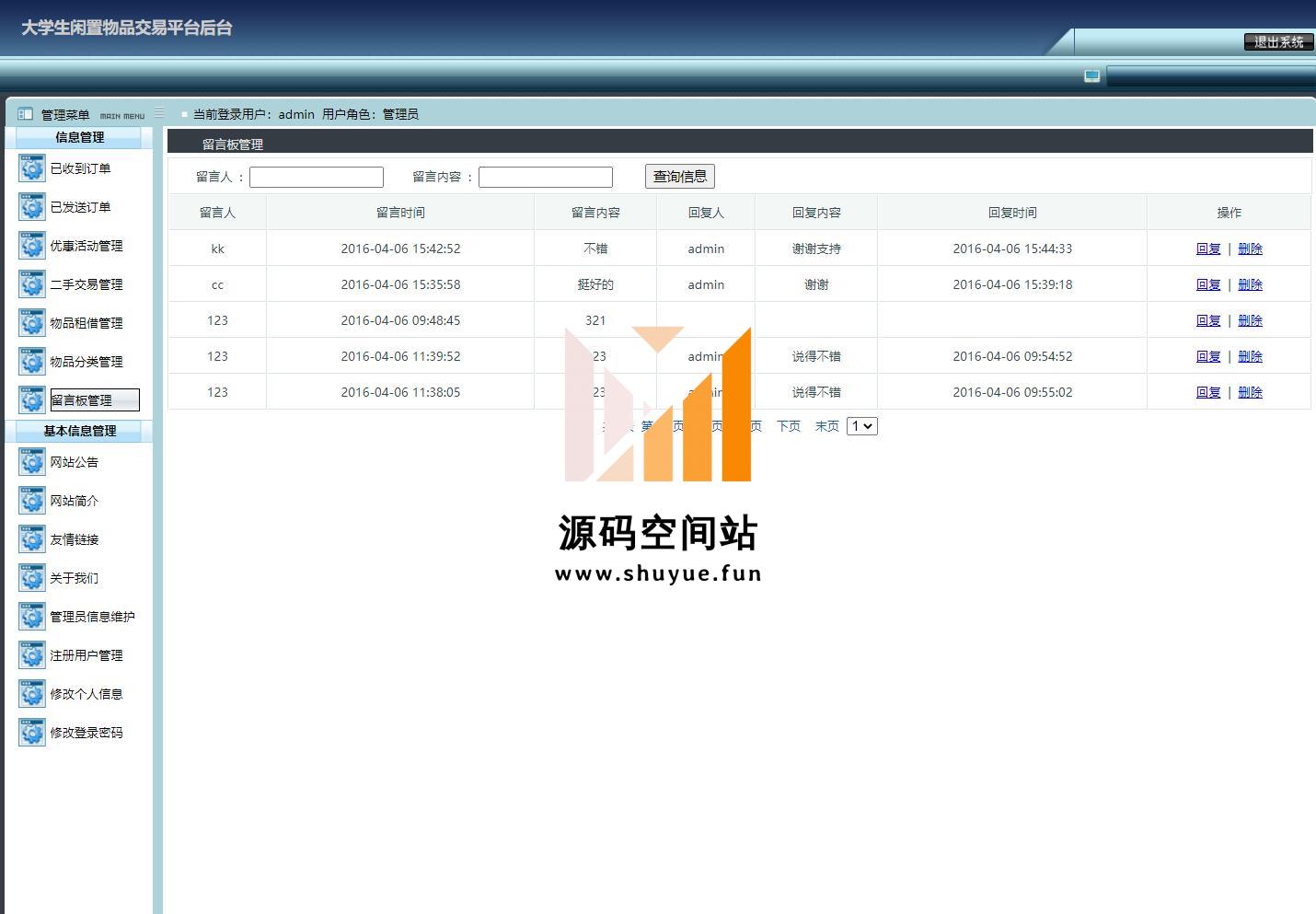Click the gear icon beside 优惠活动管理
The height and width of the screenshot is (914, 1316).
32,246
